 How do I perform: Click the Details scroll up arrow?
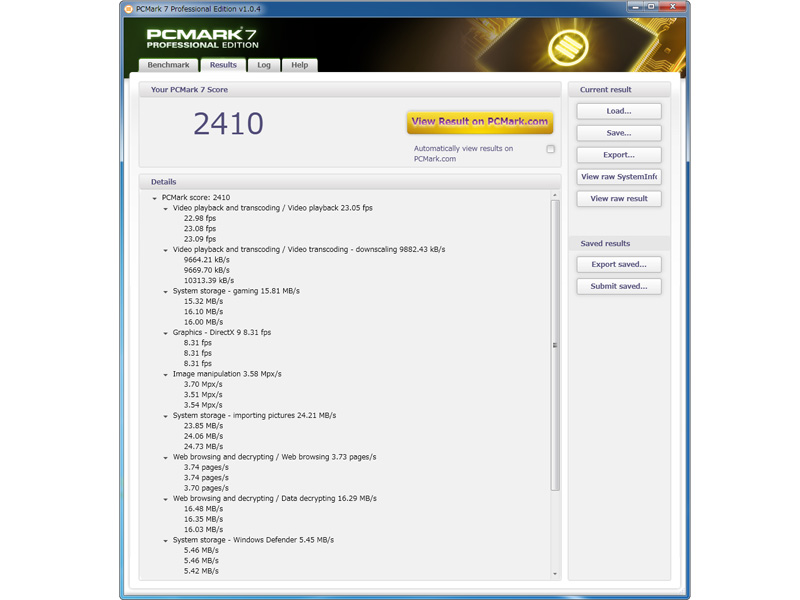click(x=555, y=195)
